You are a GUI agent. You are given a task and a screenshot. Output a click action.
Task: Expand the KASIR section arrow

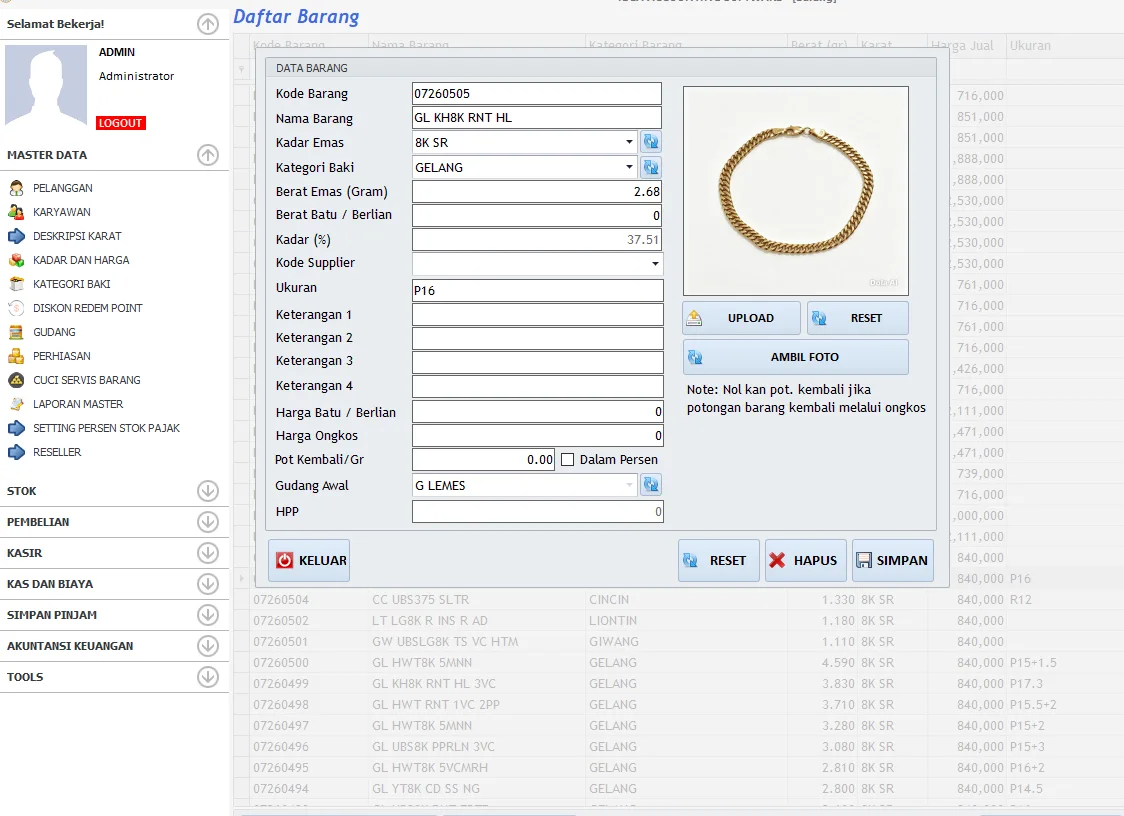point(208,553)
